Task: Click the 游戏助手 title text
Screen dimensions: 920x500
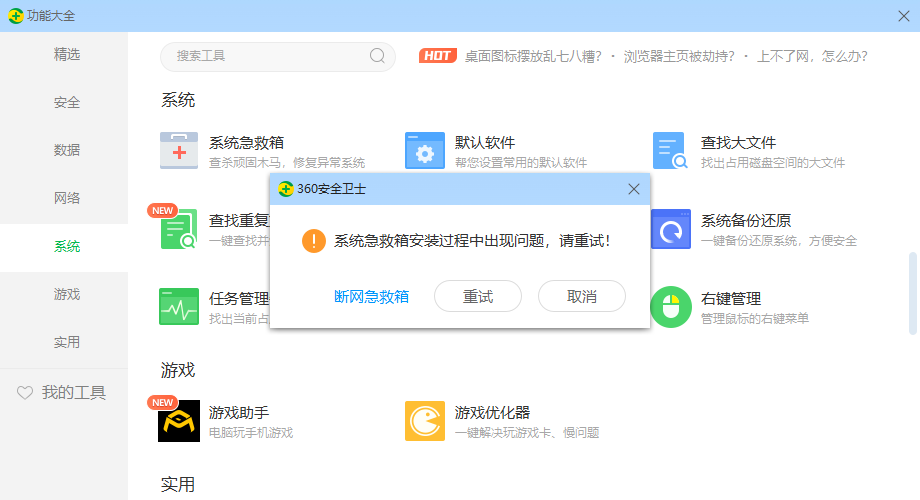Action: point(239,413)
